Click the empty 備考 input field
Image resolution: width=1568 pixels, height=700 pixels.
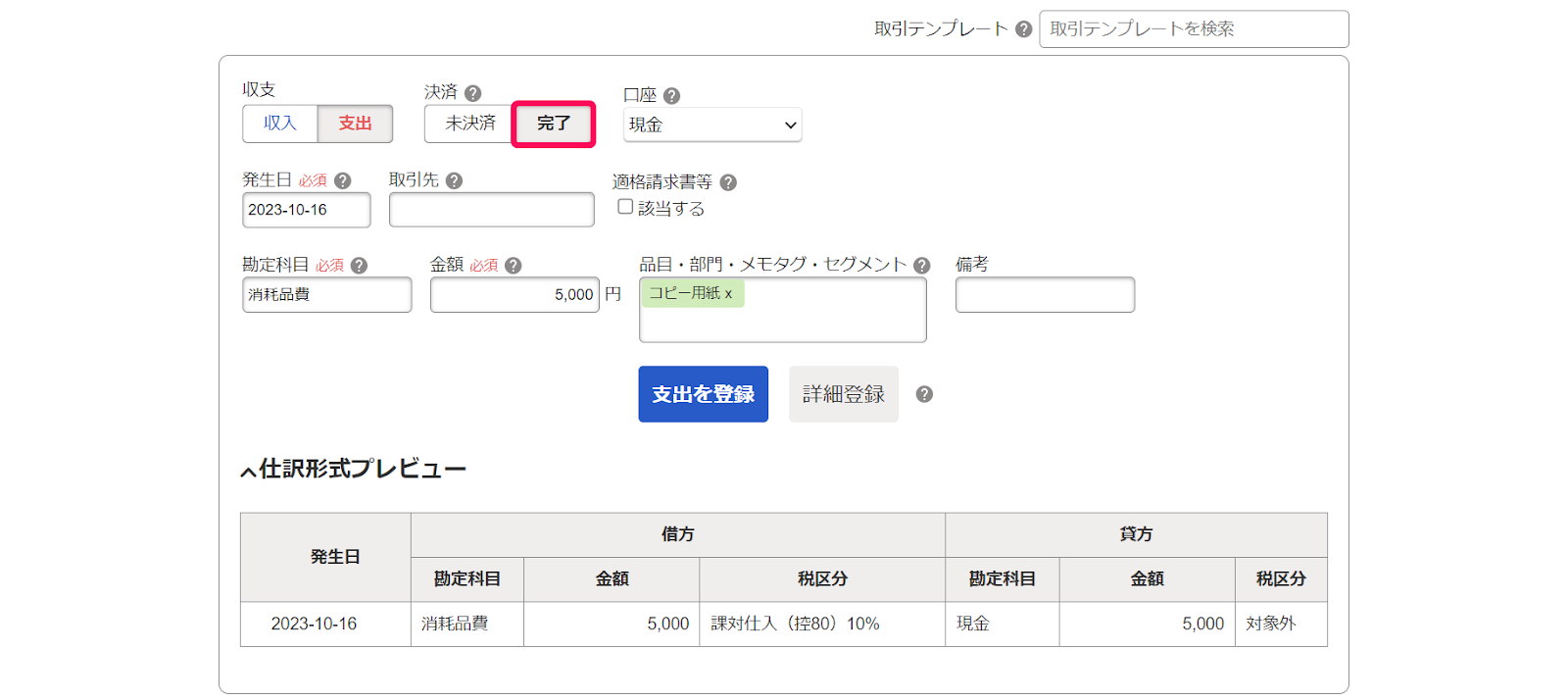tap(1046, 294)
